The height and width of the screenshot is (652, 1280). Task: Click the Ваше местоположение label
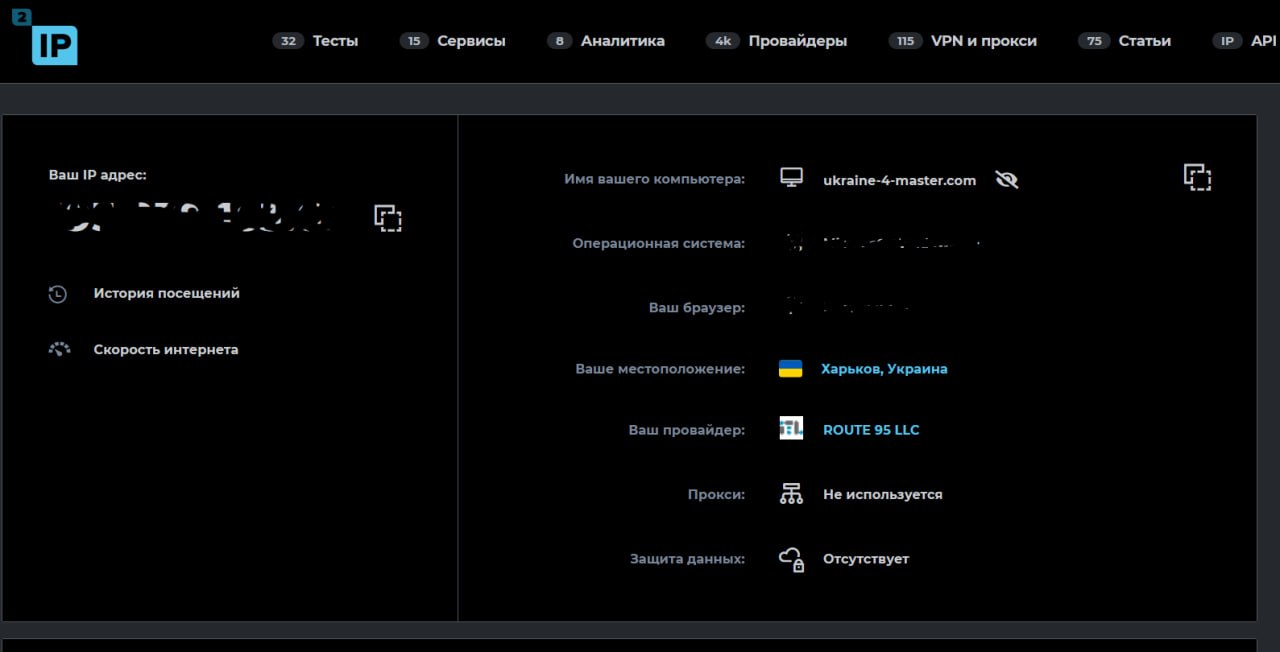click(x=660, y=369)
